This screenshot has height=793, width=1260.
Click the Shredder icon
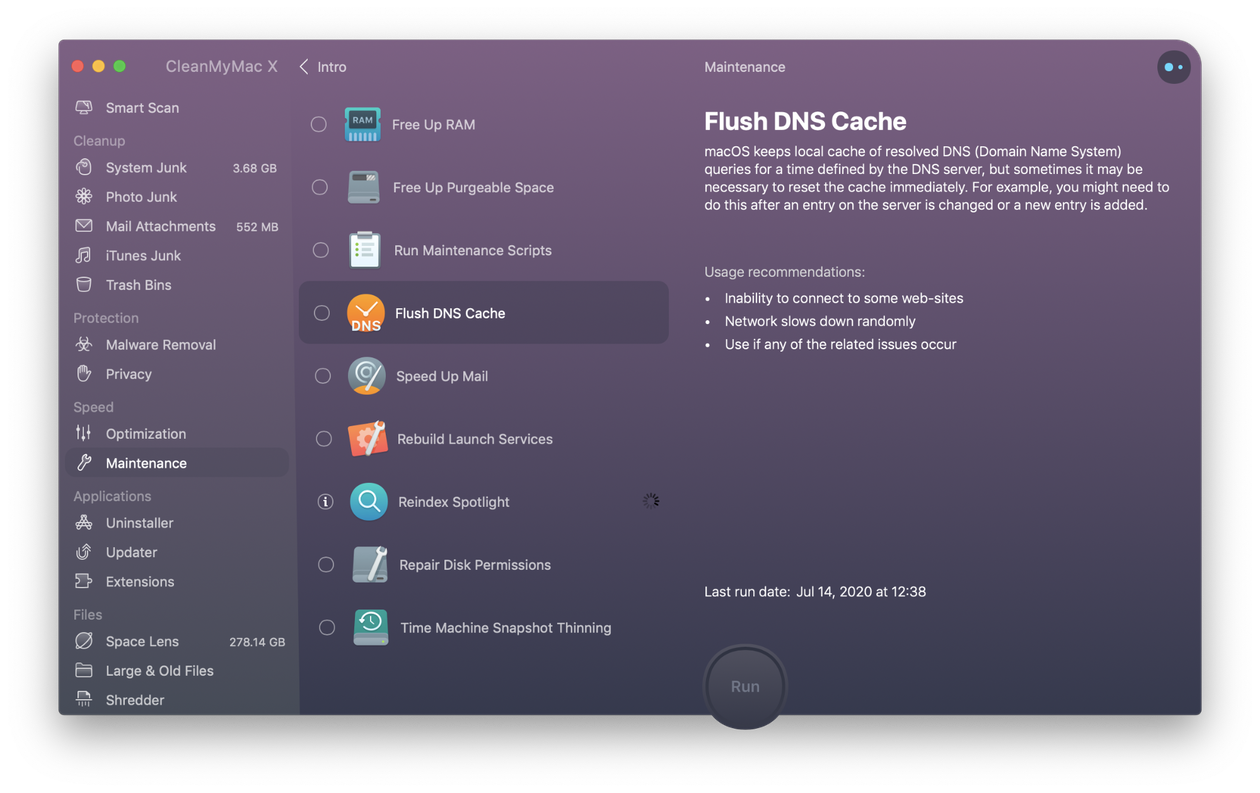84,699
